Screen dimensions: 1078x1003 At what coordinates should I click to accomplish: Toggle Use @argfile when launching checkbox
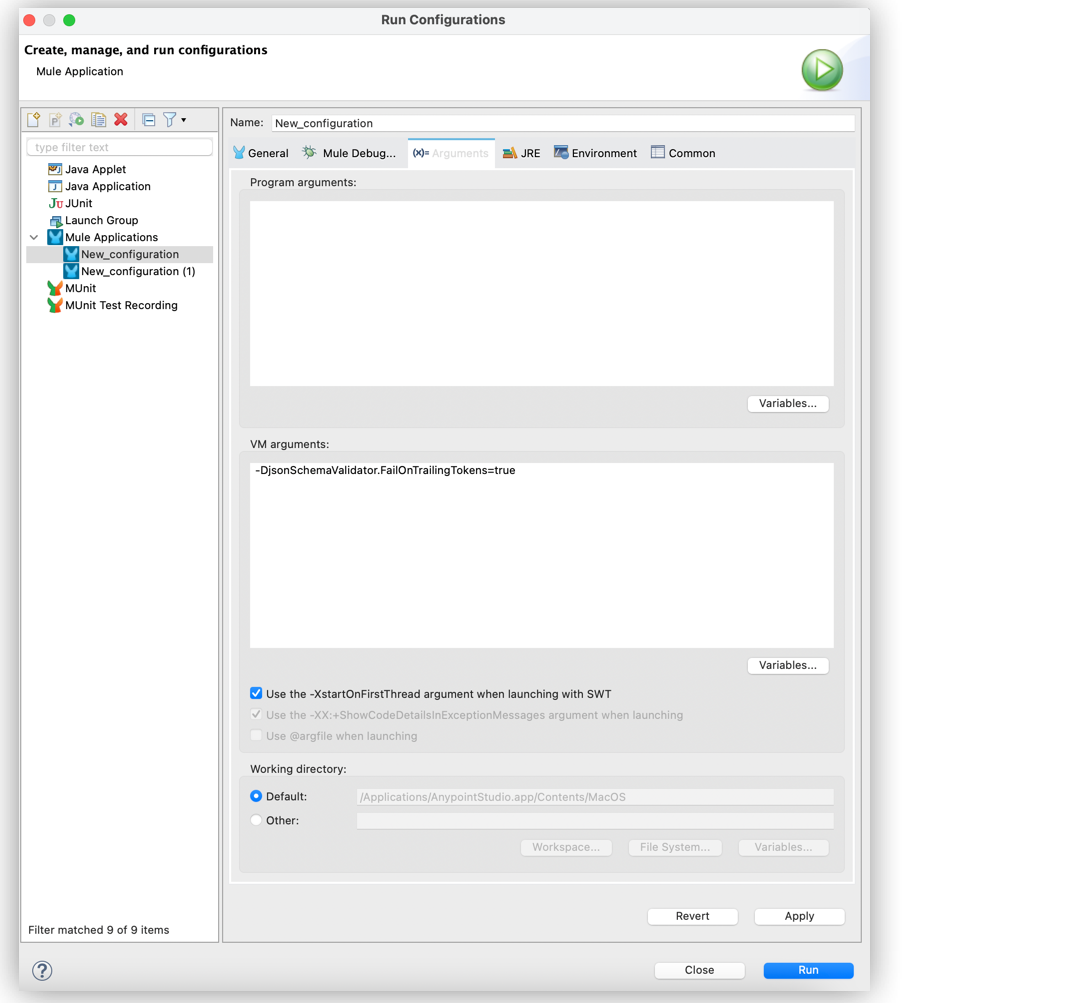(x=256, y=736)
